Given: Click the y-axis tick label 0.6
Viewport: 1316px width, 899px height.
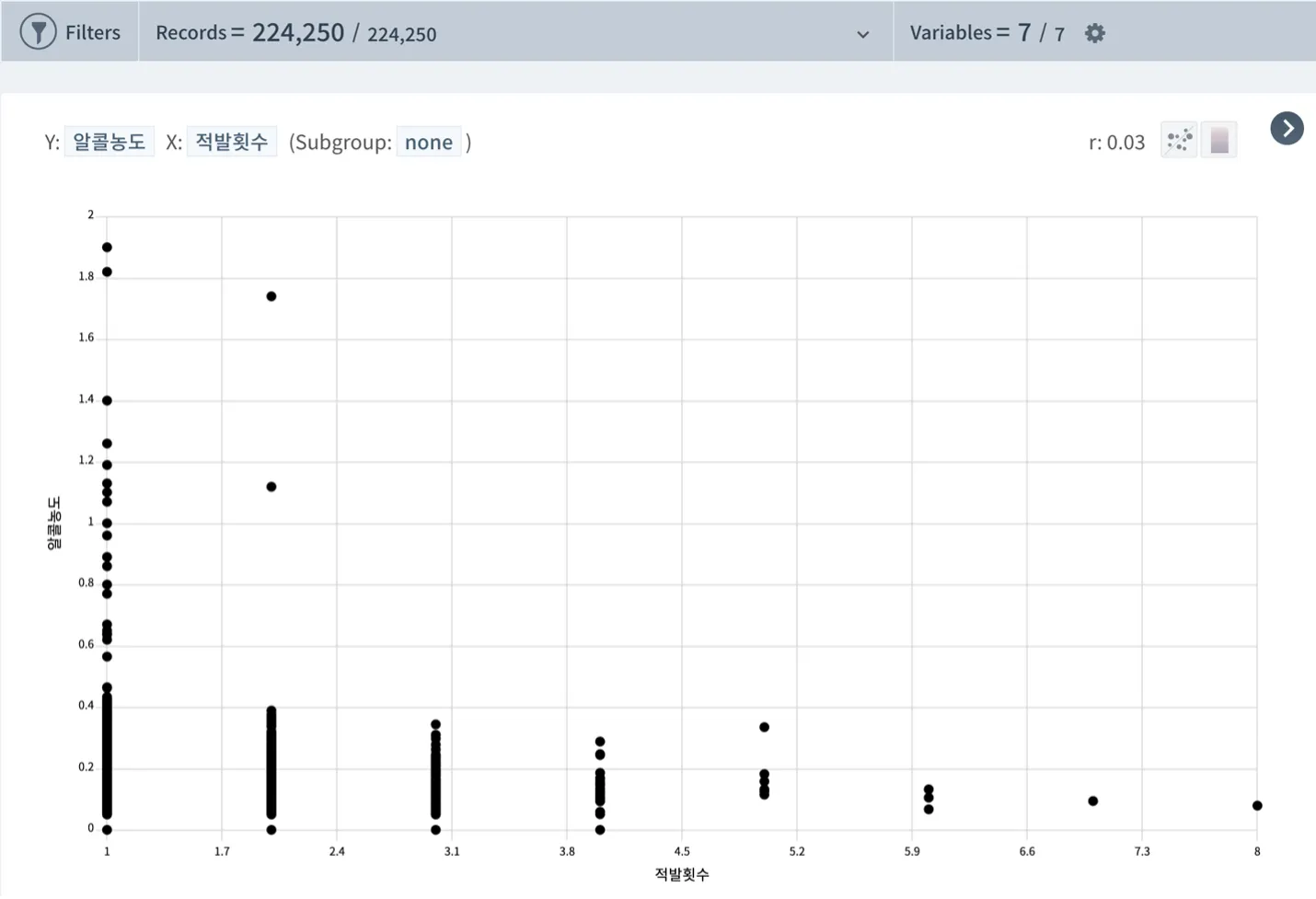Looking at the screenshot, I should tap(87, 644).
